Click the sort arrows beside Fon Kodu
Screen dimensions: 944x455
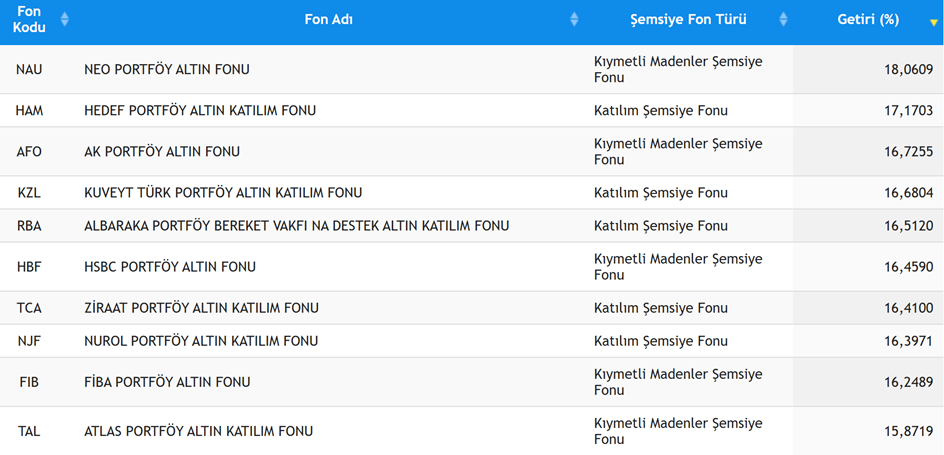click(65, 19)
